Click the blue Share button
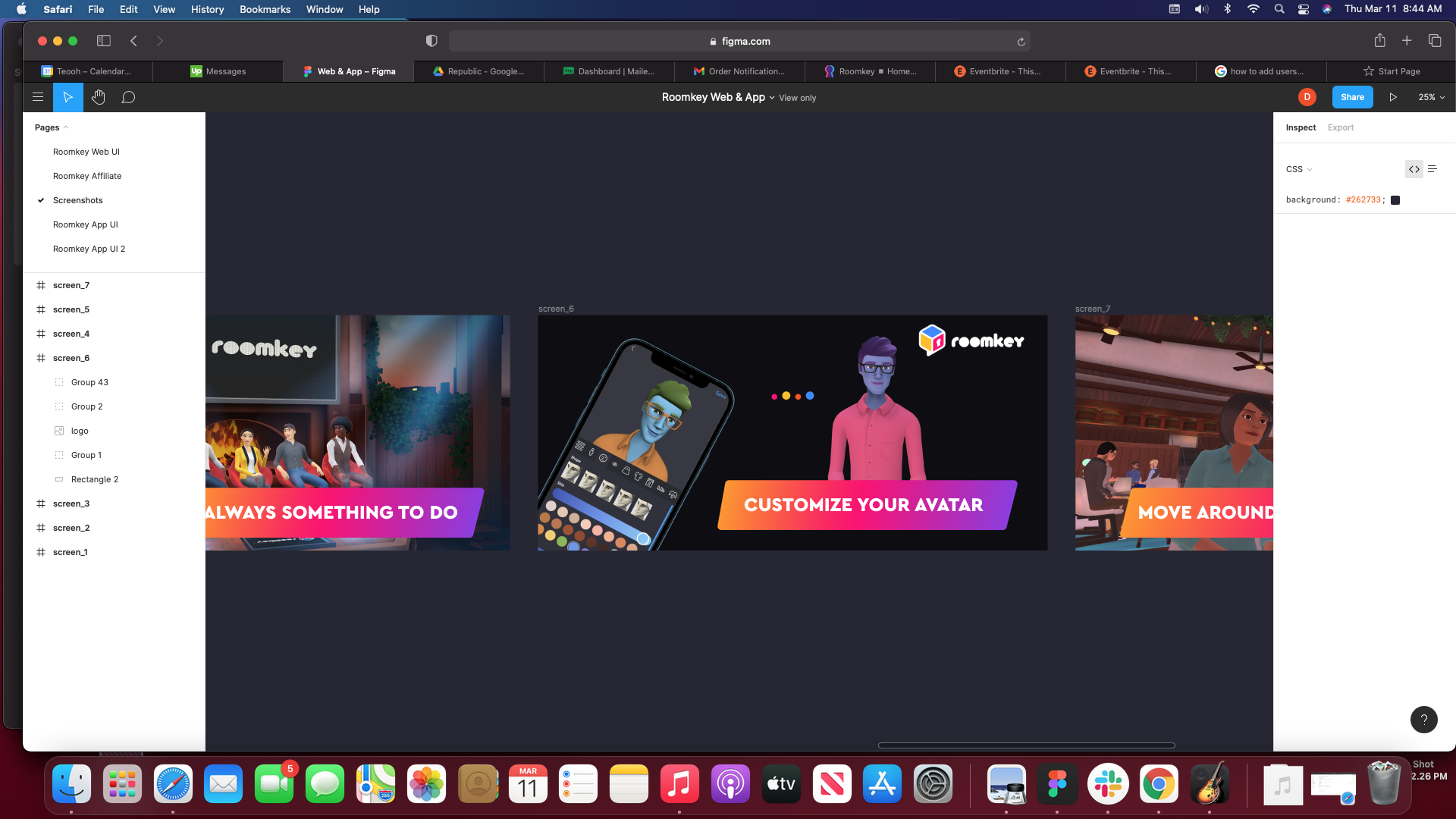 tap(1352, 97)
